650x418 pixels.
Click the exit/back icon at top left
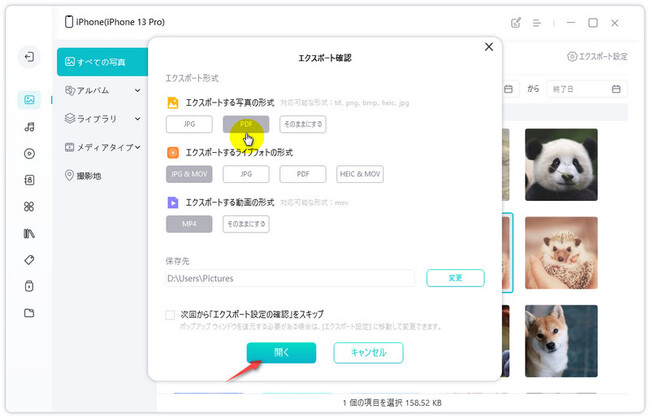29,57
